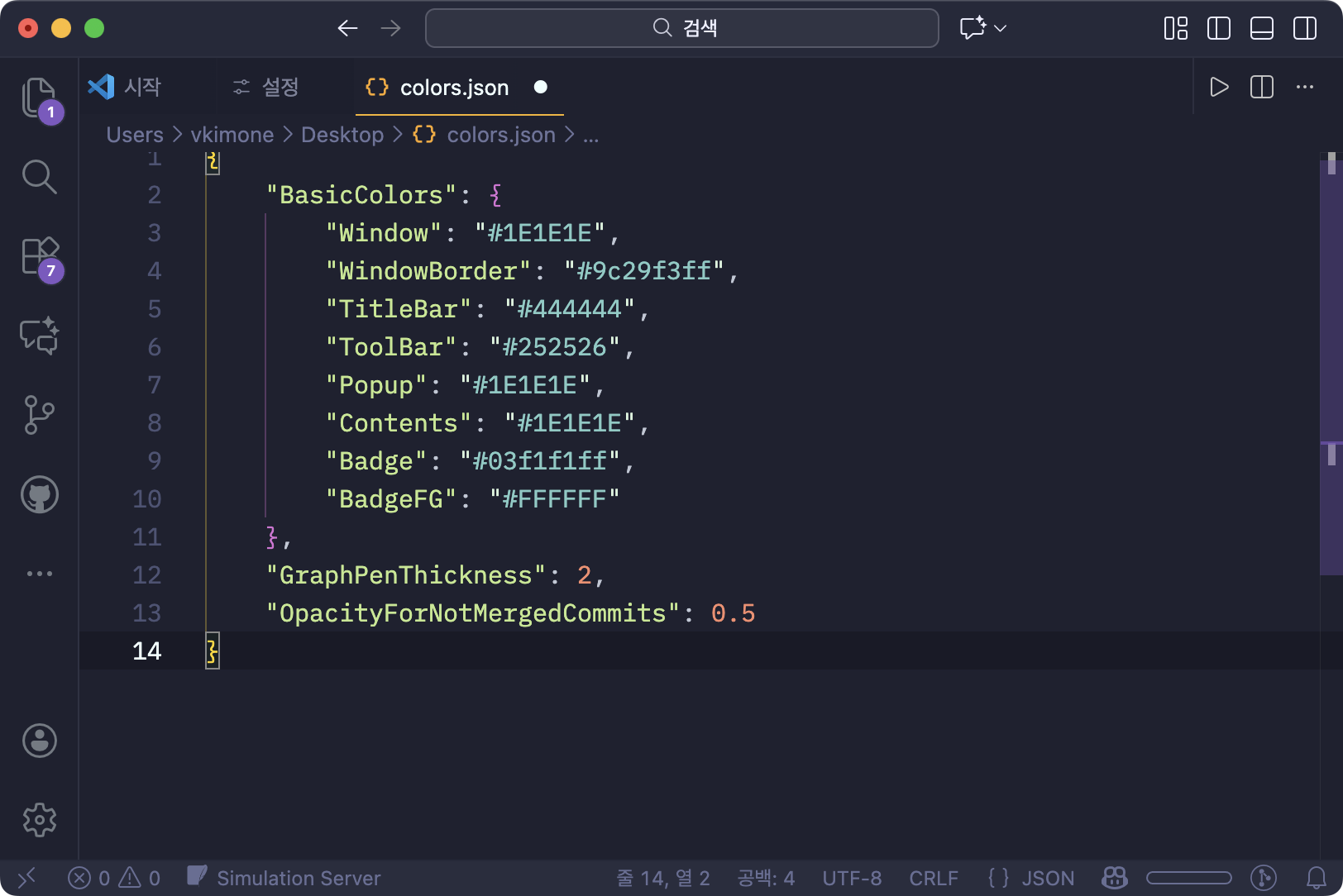Screen dimensions: 1343x896
Task: Select the UTF-8 encoding indicator
Action: point(853,878)
